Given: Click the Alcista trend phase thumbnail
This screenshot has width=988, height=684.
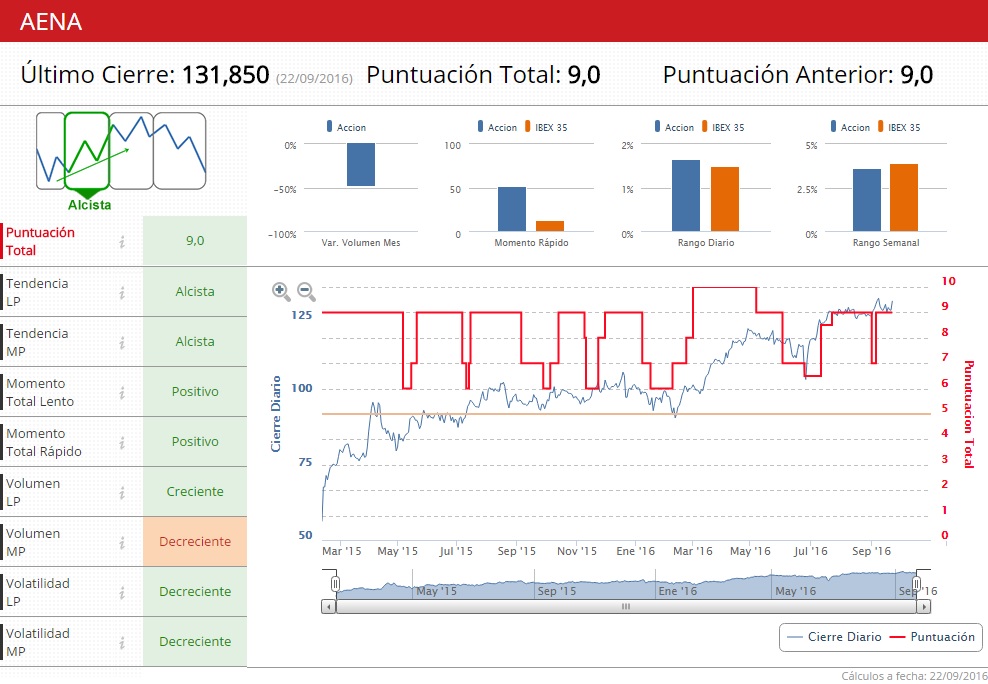Looking at the screenshot, I should point(87,151).
